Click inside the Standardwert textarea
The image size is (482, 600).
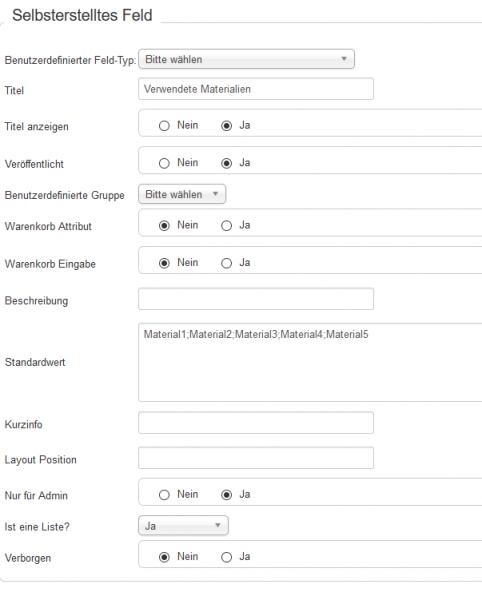[x=310, y=362]
